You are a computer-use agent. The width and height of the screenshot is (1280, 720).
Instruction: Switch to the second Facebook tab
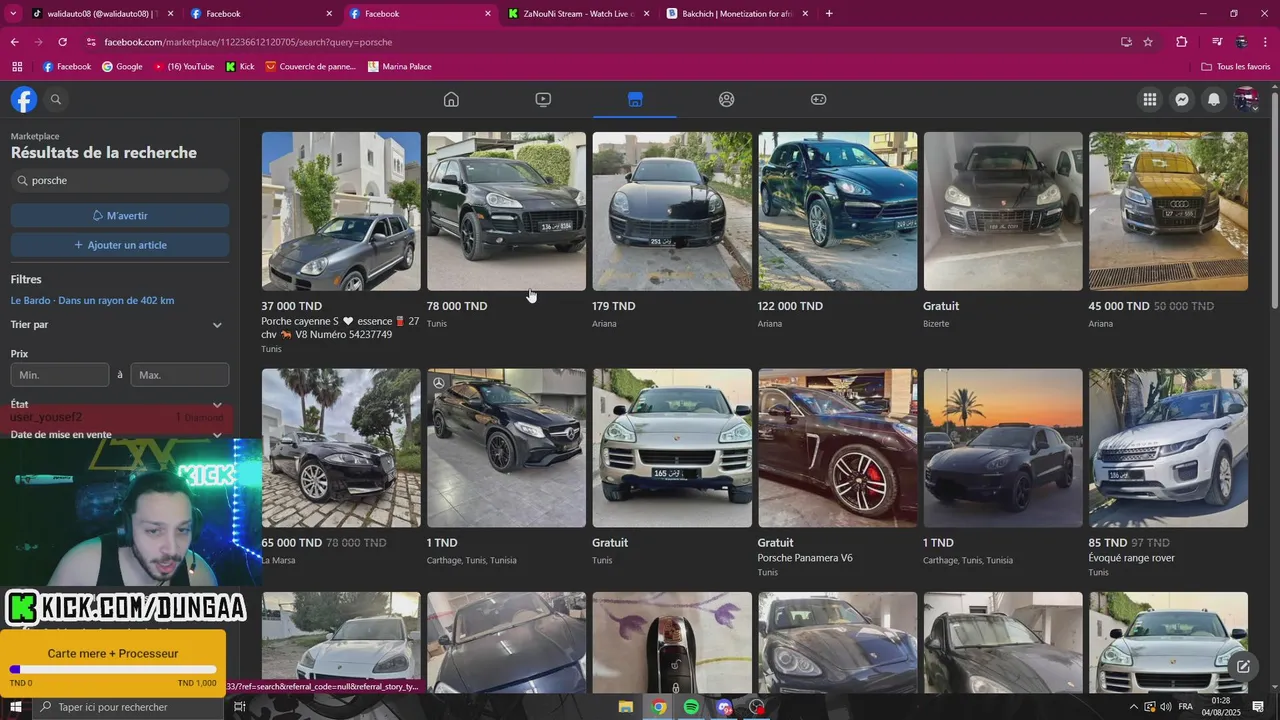pos(419,14)
